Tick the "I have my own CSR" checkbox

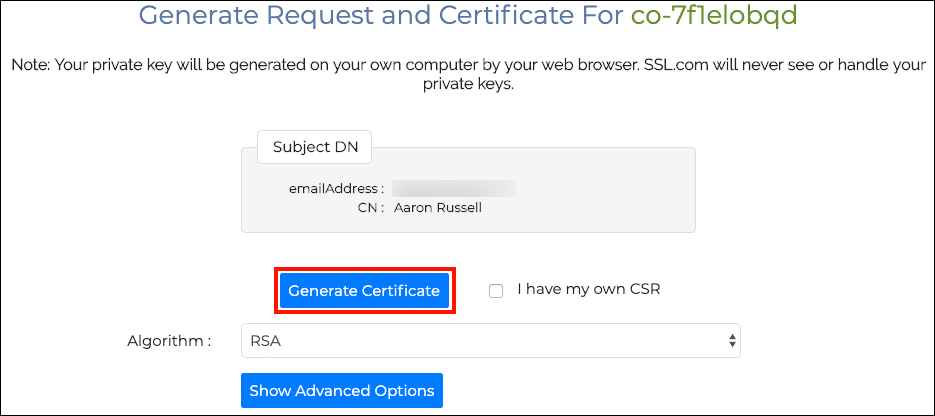[495, 291]
